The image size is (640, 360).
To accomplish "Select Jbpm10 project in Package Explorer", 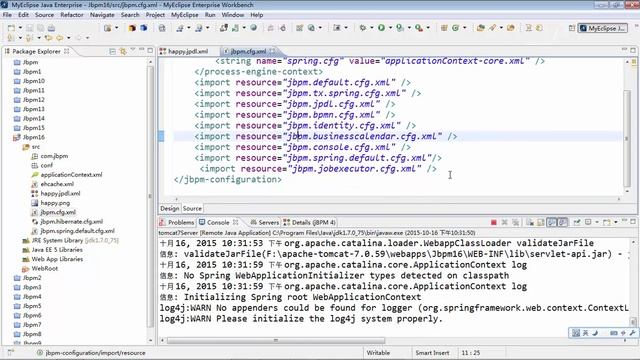I will (33, 81).
